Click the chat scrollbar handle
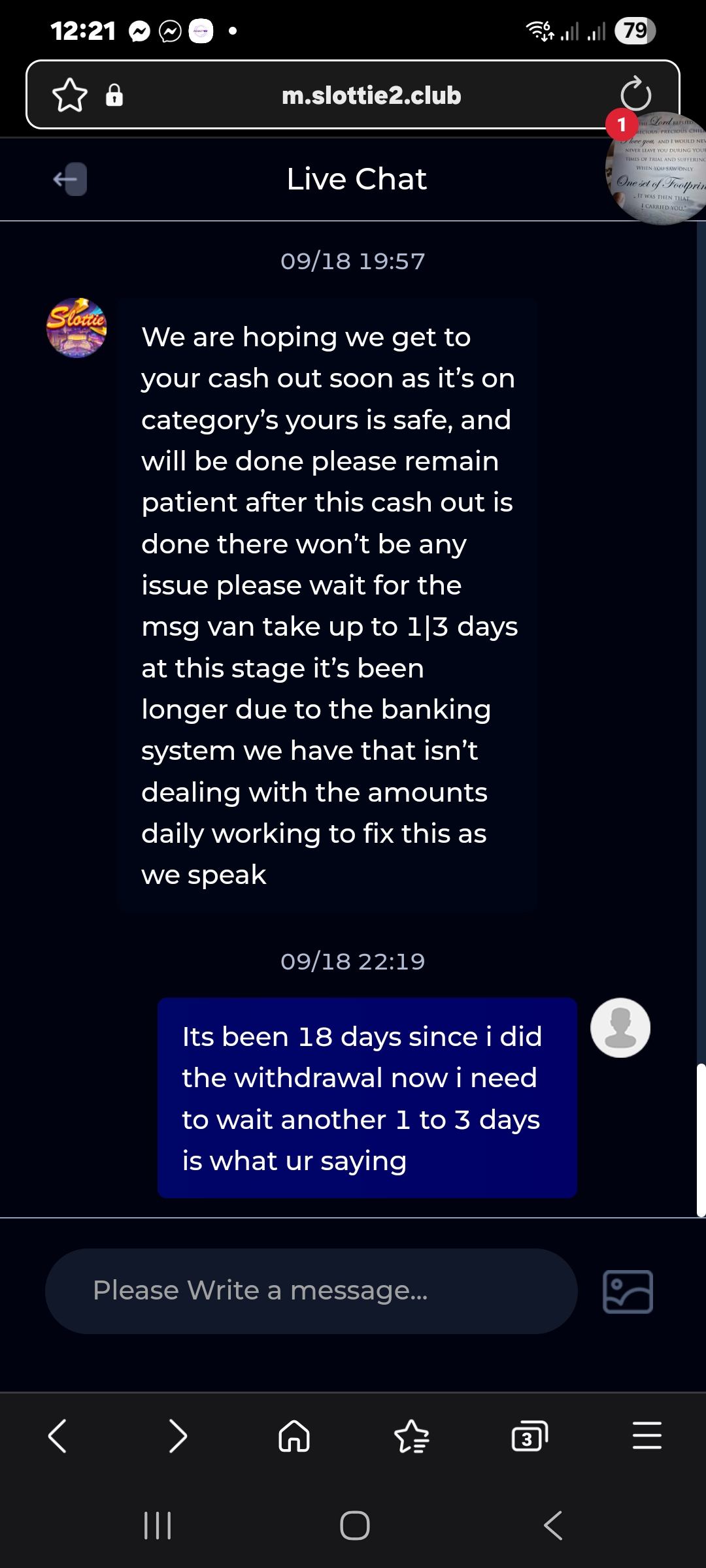This screenshot has height=1568, width=706. (701, 1140)
